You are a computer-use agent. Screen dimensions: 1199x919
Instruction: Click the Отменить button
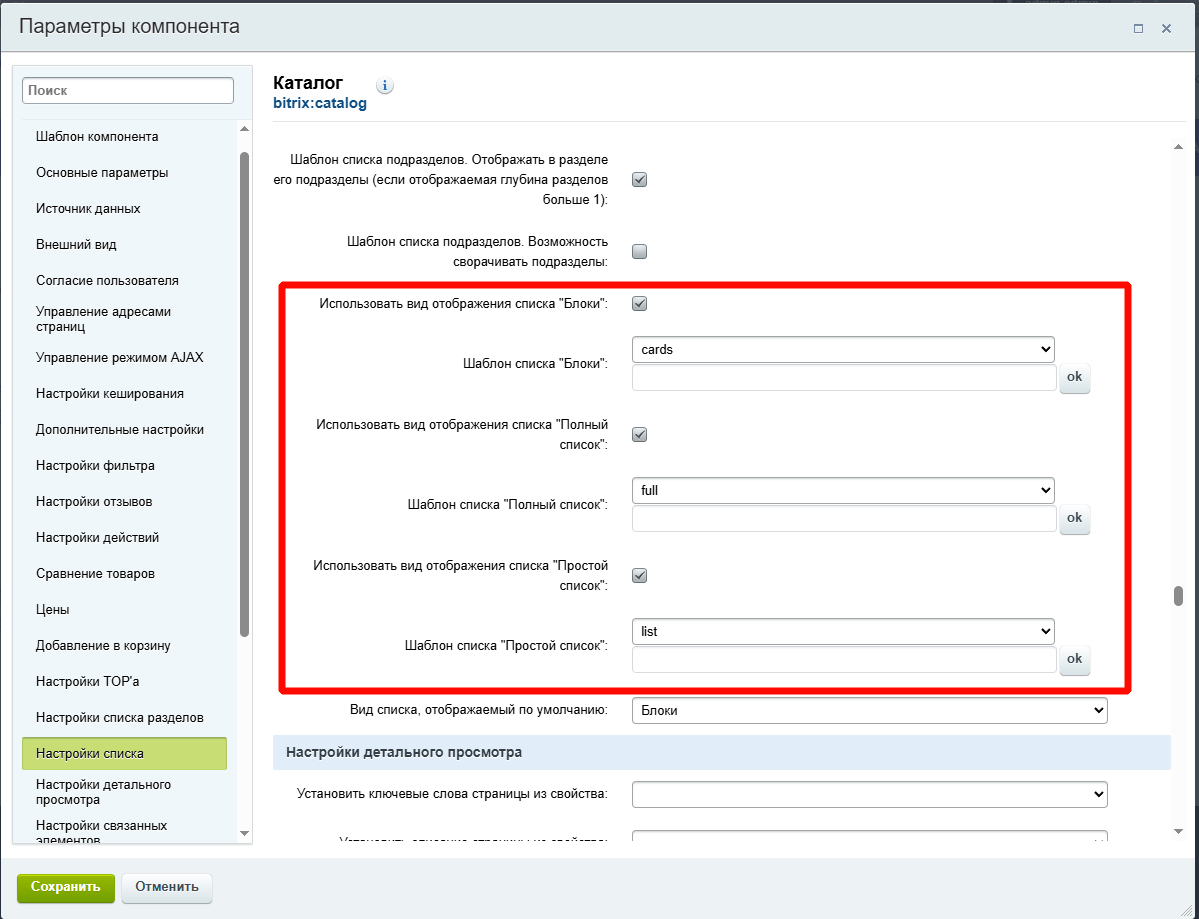click(x=167, y=887)
